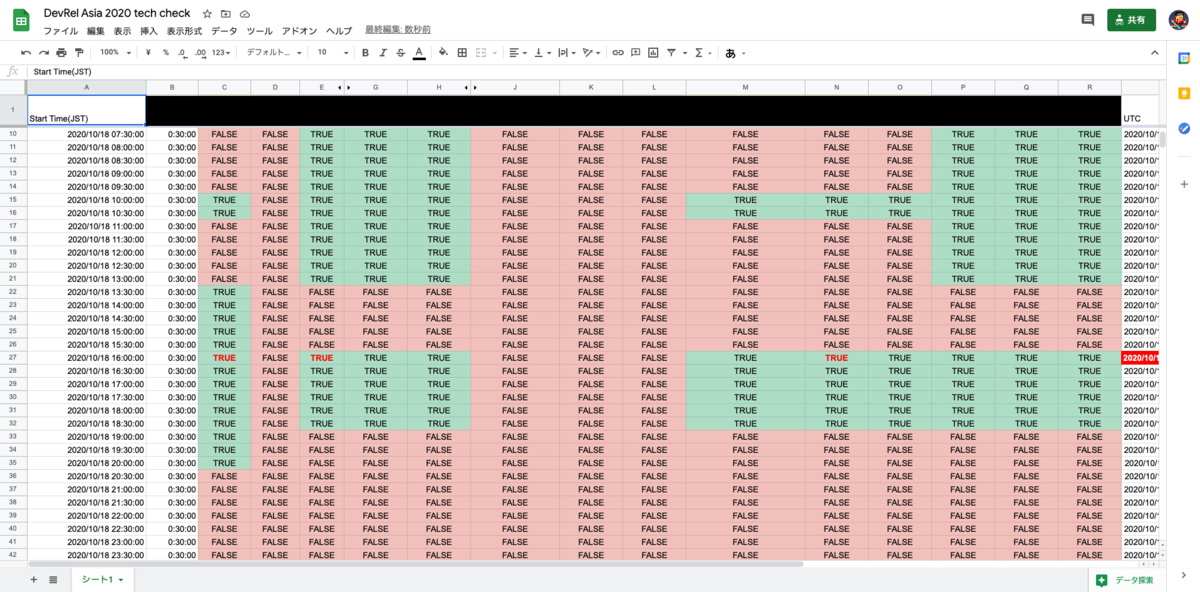
Task: Open the font size 10 dropdown
Action: click(x=333, y=52)
